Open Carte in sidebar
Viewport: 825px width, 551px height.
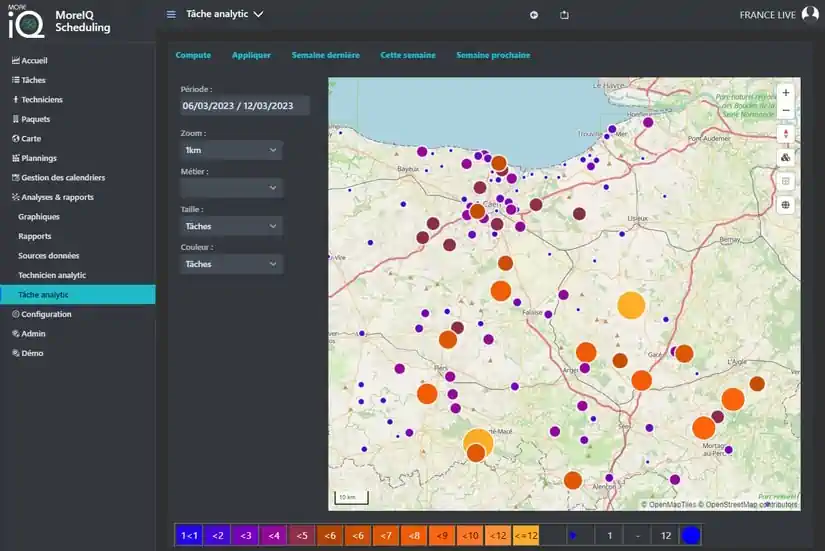coord(26,138)
